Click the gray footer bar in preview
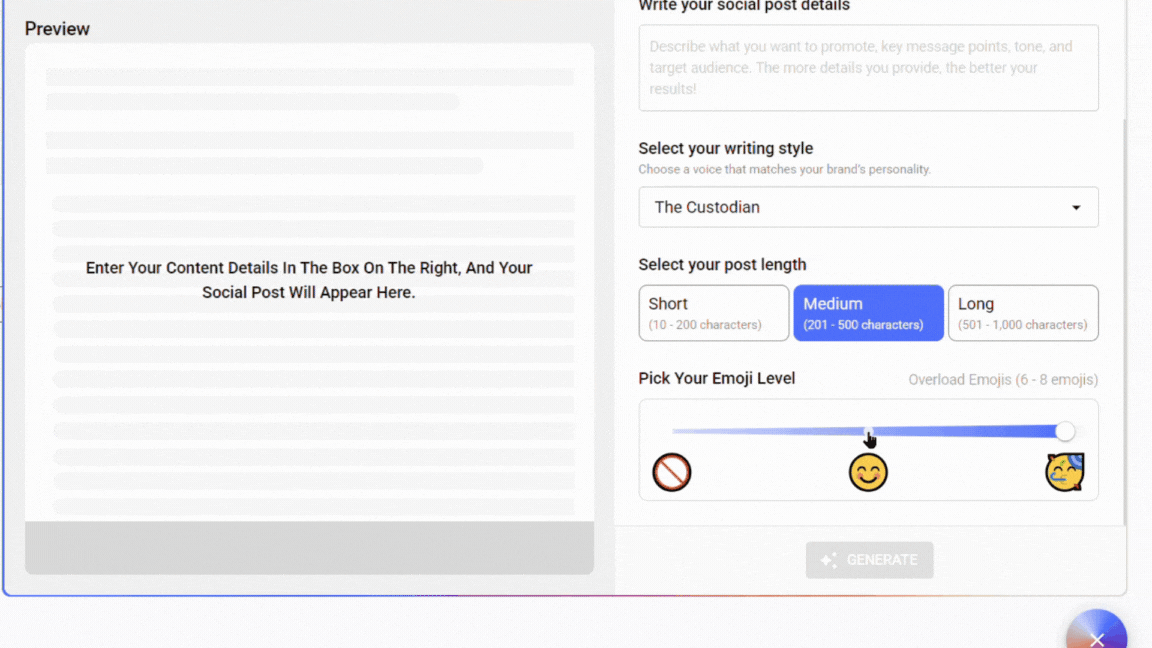Screen dimensions: 1152x648 click(309, 548)
